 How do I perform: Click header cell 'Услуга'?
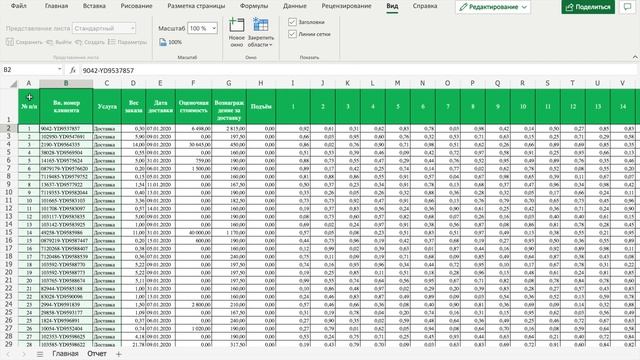(107, 107)
